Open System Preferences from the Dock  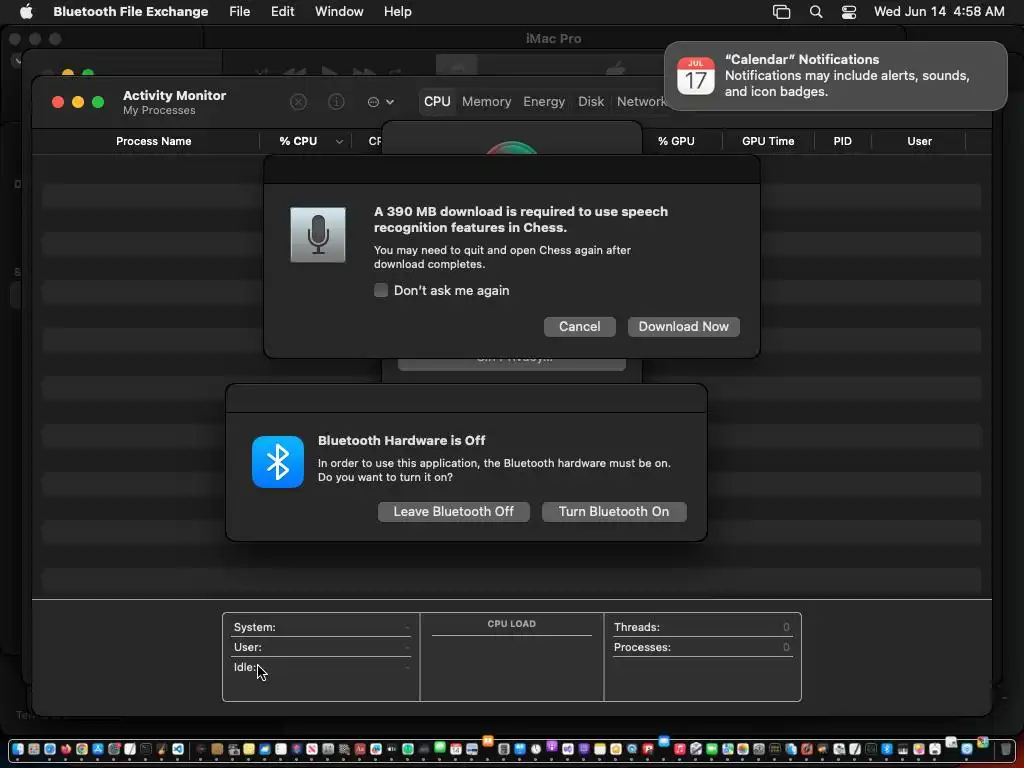(x=114, y=749)
